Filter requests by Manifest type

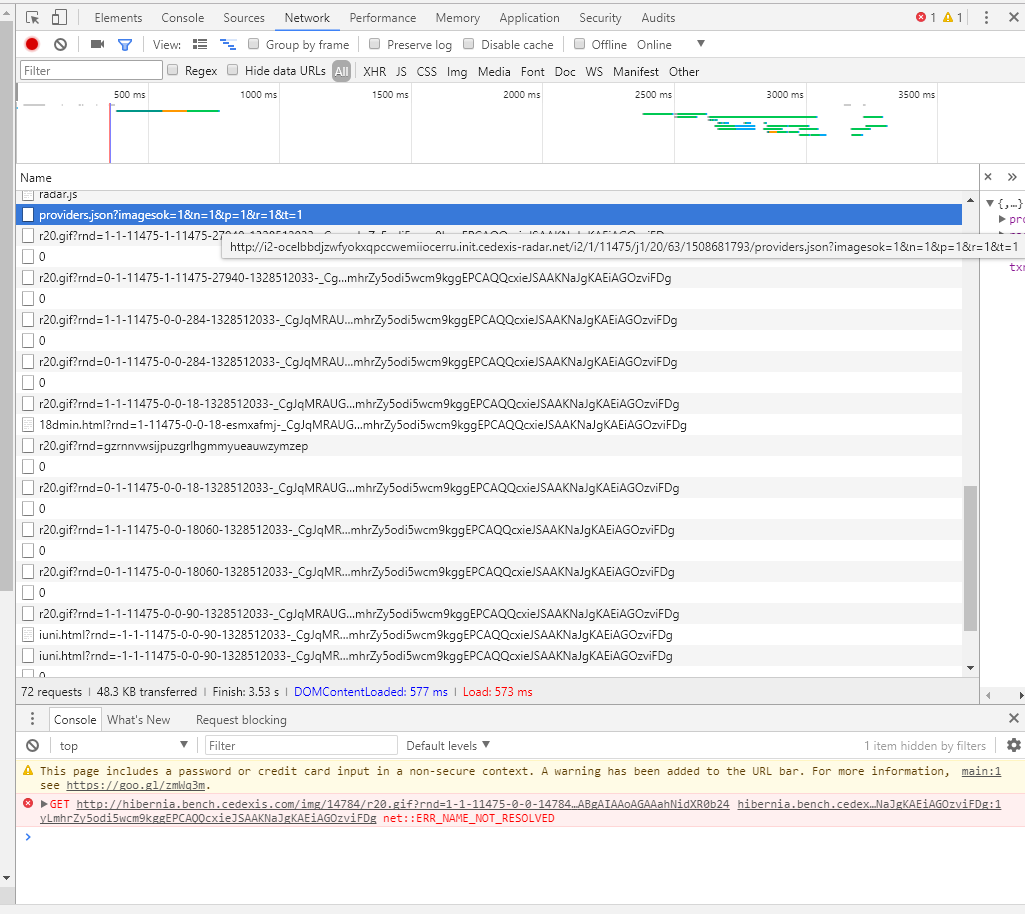pyautogui.click(x=635, y=71)
